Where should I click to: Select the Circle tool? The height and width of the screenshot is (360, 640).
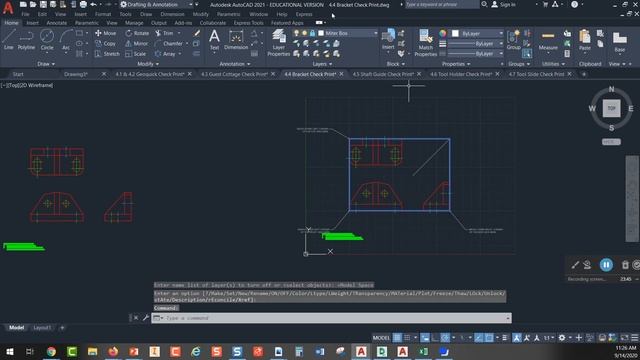47,40
